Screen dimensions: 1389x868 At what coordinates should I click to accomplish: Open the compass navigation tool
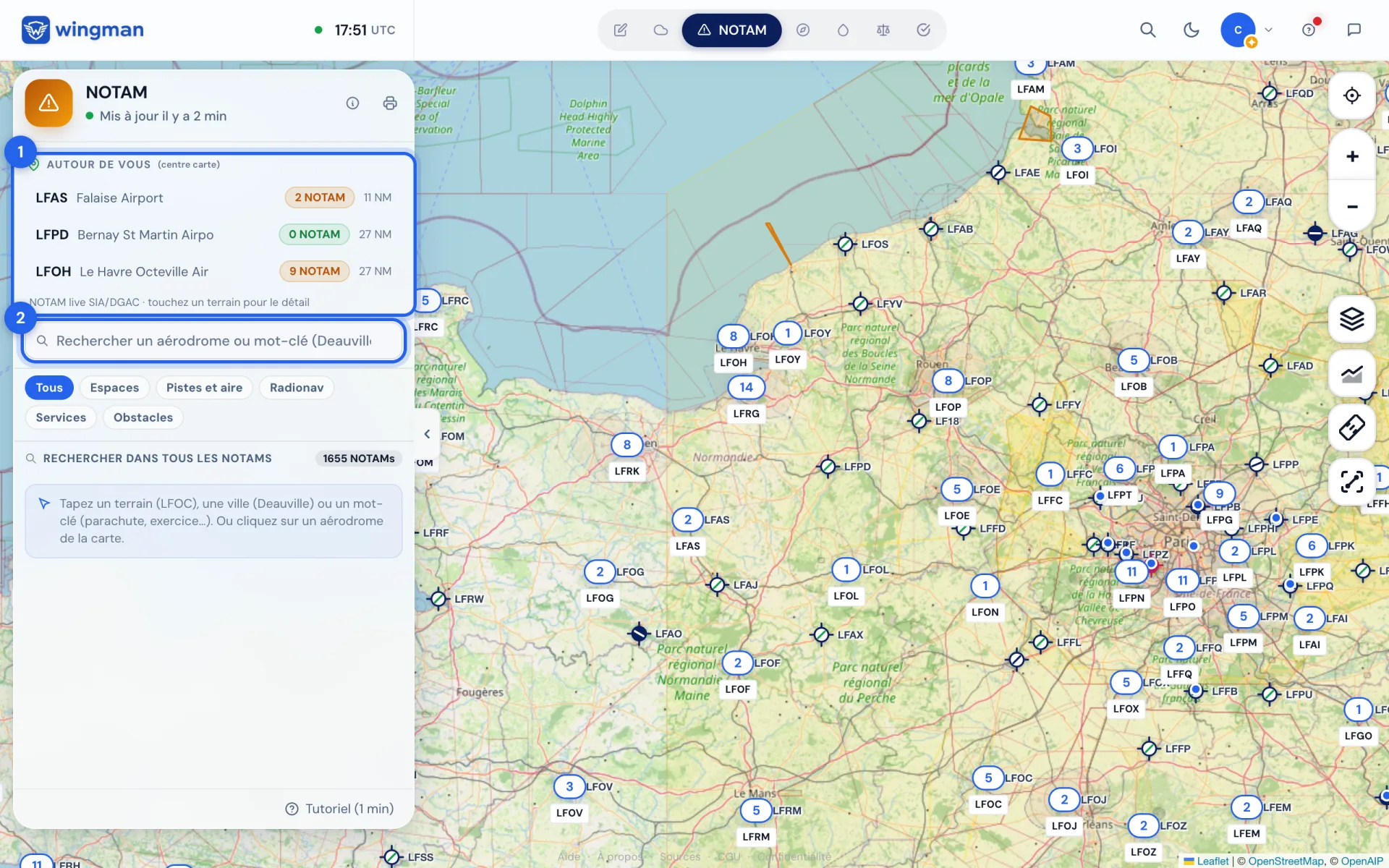(803, 30)
